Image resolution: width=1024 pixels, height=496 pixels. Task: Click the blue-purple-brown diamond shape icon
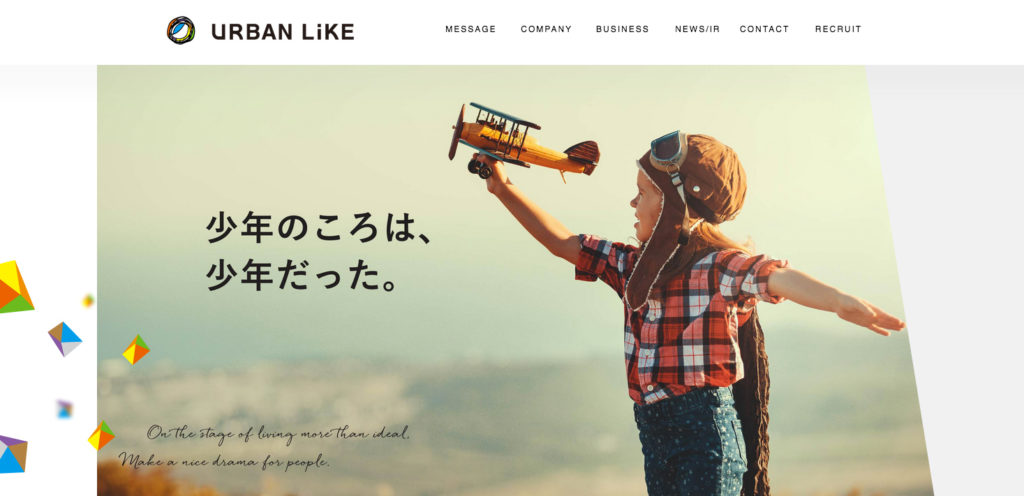65,339
